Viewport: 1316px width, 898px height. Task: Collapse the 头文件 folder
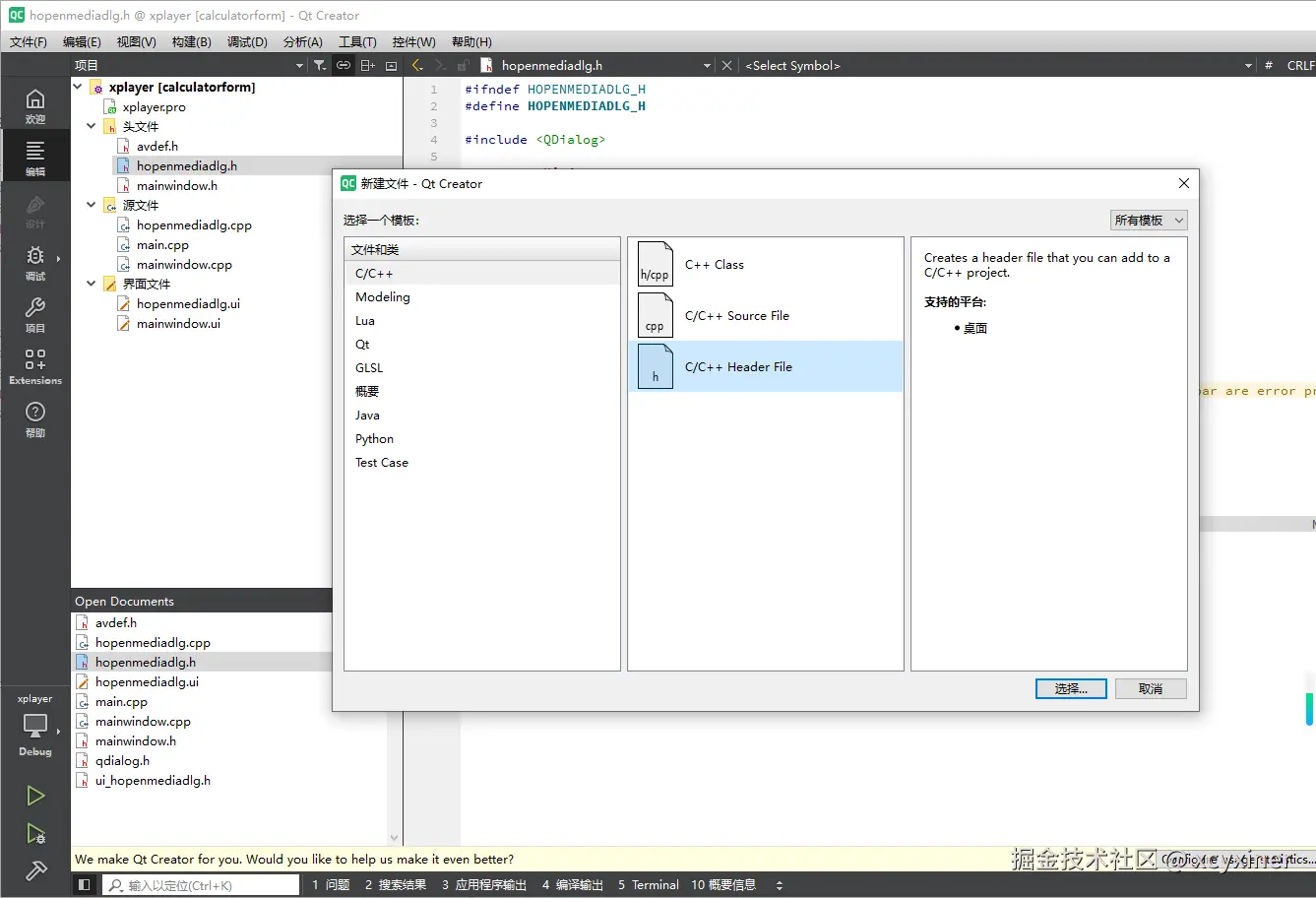(92, 126)
